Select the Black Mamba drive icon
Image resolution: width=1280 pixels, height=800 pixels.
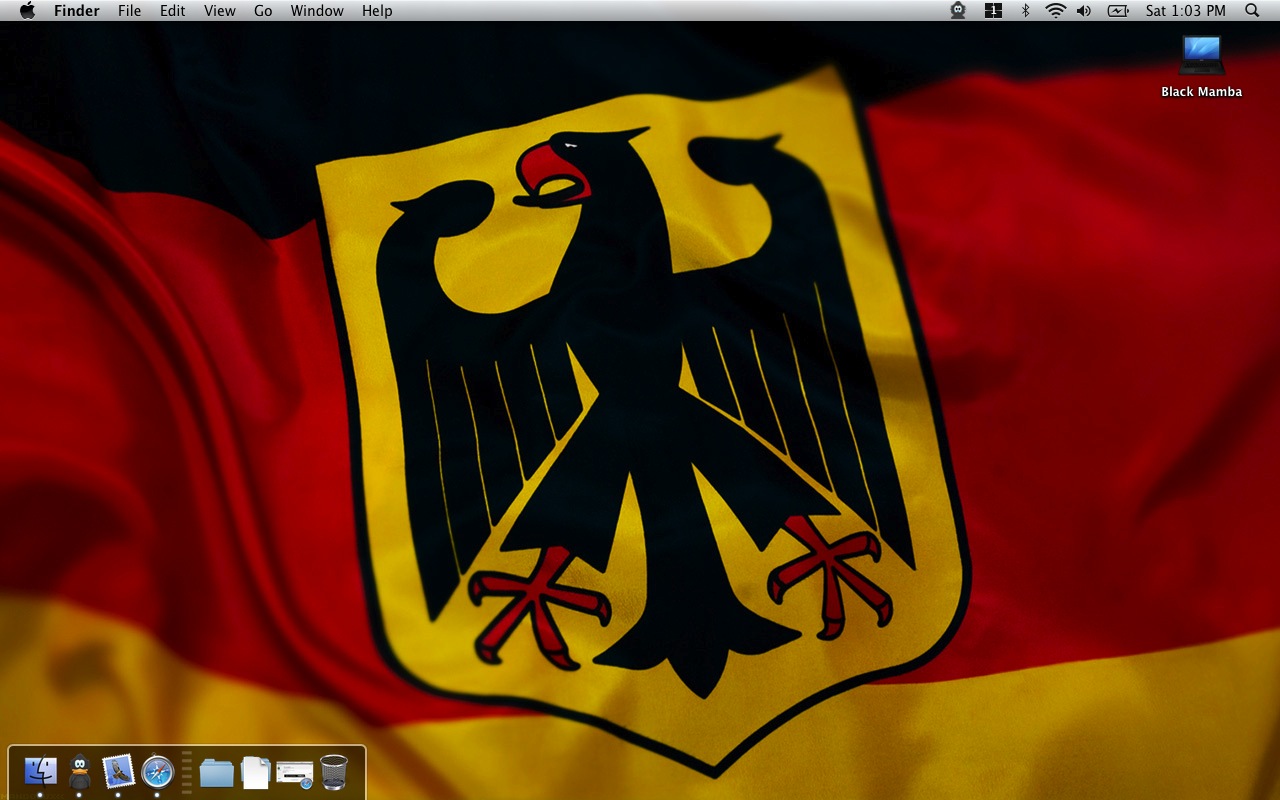coord(1201,55)
